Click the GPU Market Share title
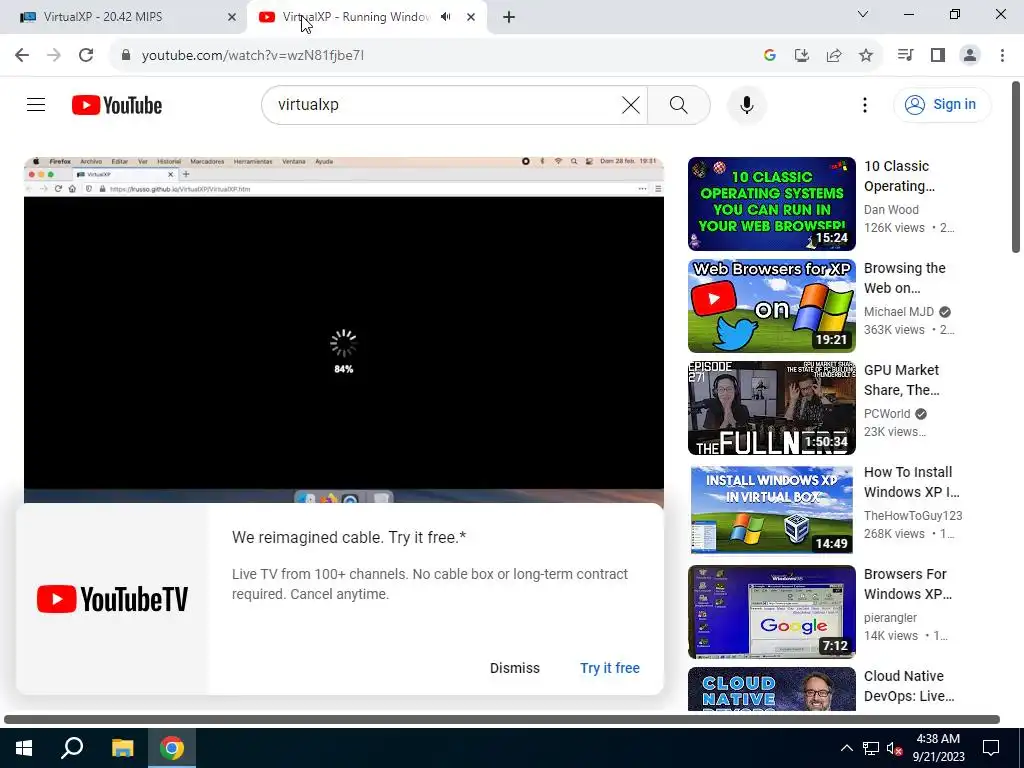1024x768 pixels. [x=901, y=380]
